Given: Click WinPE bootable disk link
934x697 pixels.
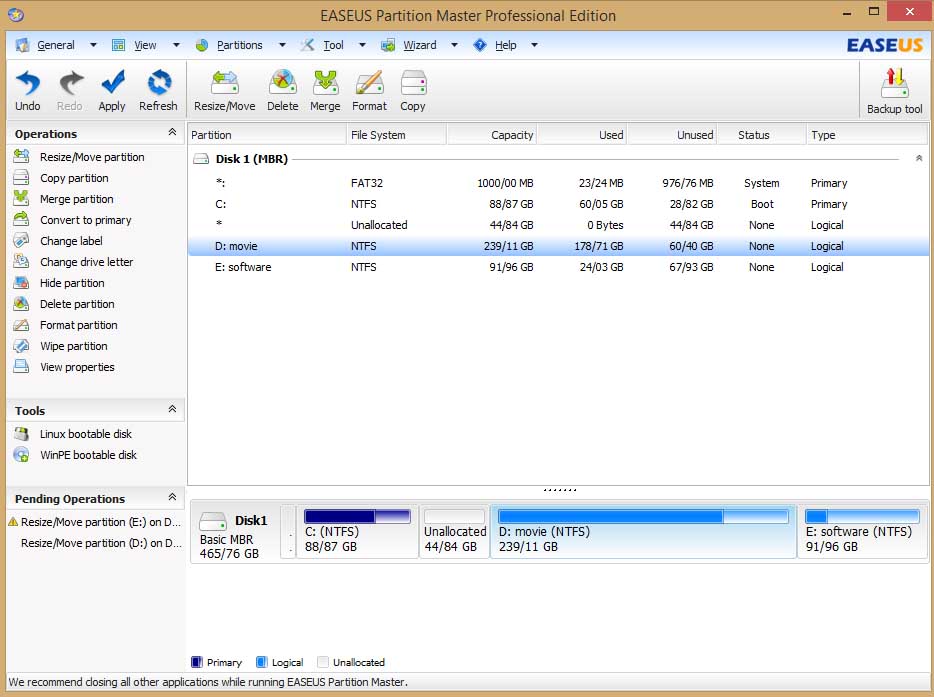Looking at the screenshot, I should (88, 455).
